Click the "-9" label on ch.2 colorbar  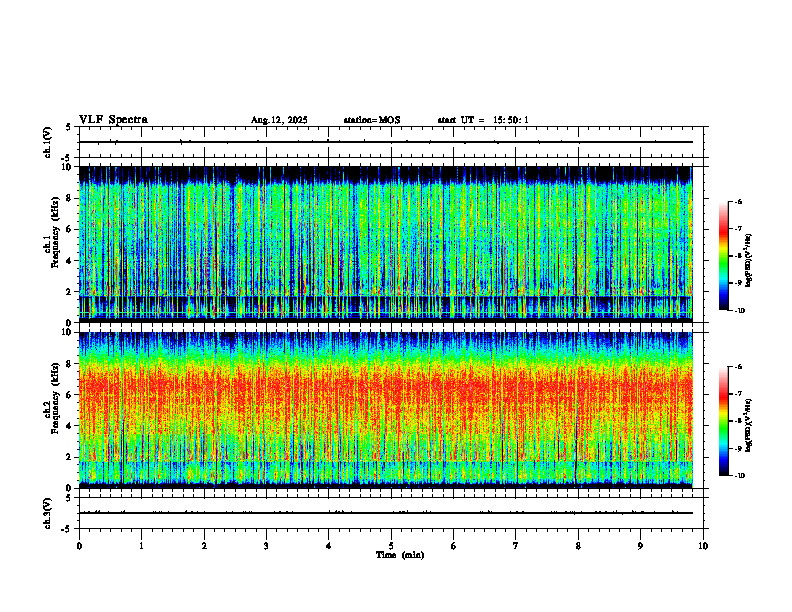(738, 448)
